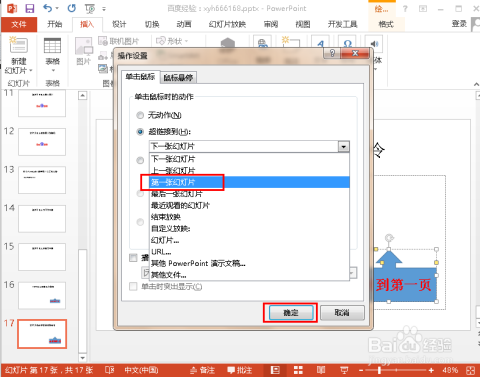Click the Audio speaker icon in ribbon
Screen dimensions: 480x377
click(374, 44)
